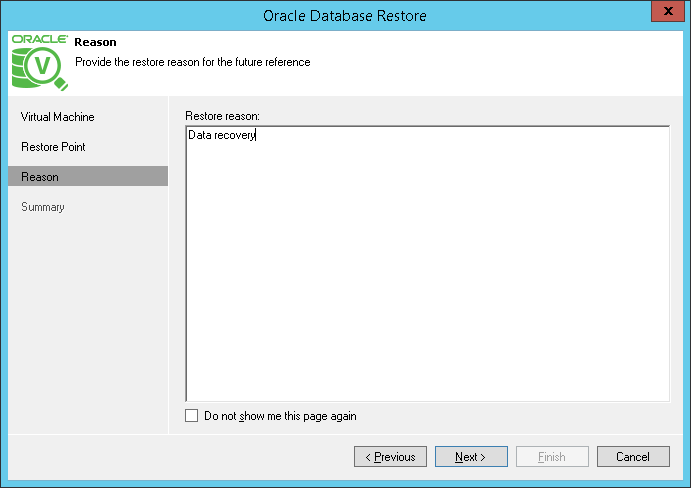Go to the Restore Point step
This screenshot has height=488, width=691.
coord(53,147)
